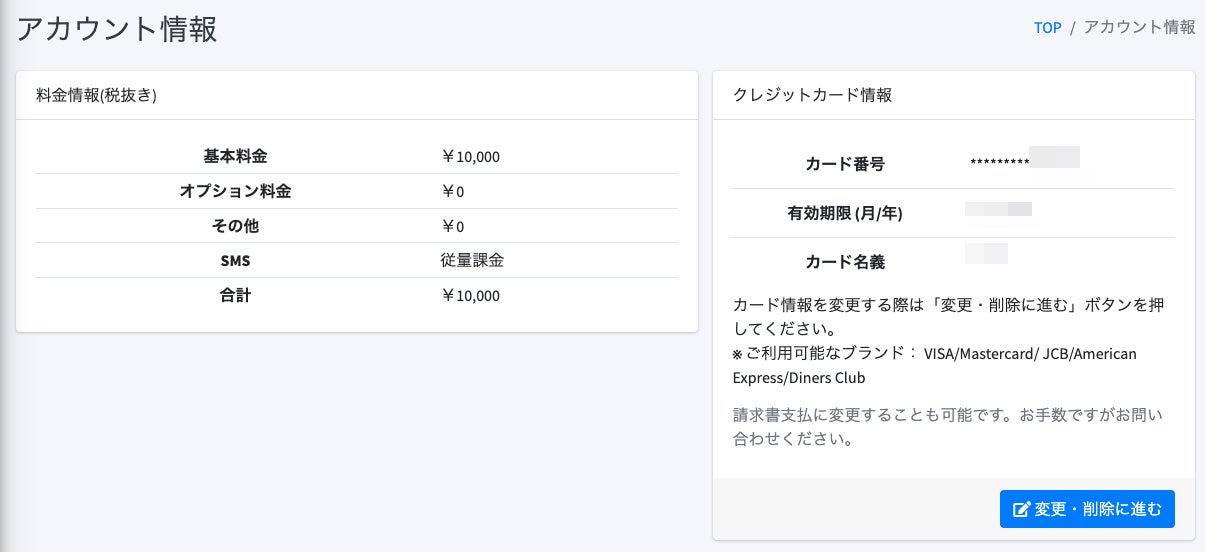Click the カード名義 label
The width and height of the screenshot is (1205, 552).
tap(844, 262)
